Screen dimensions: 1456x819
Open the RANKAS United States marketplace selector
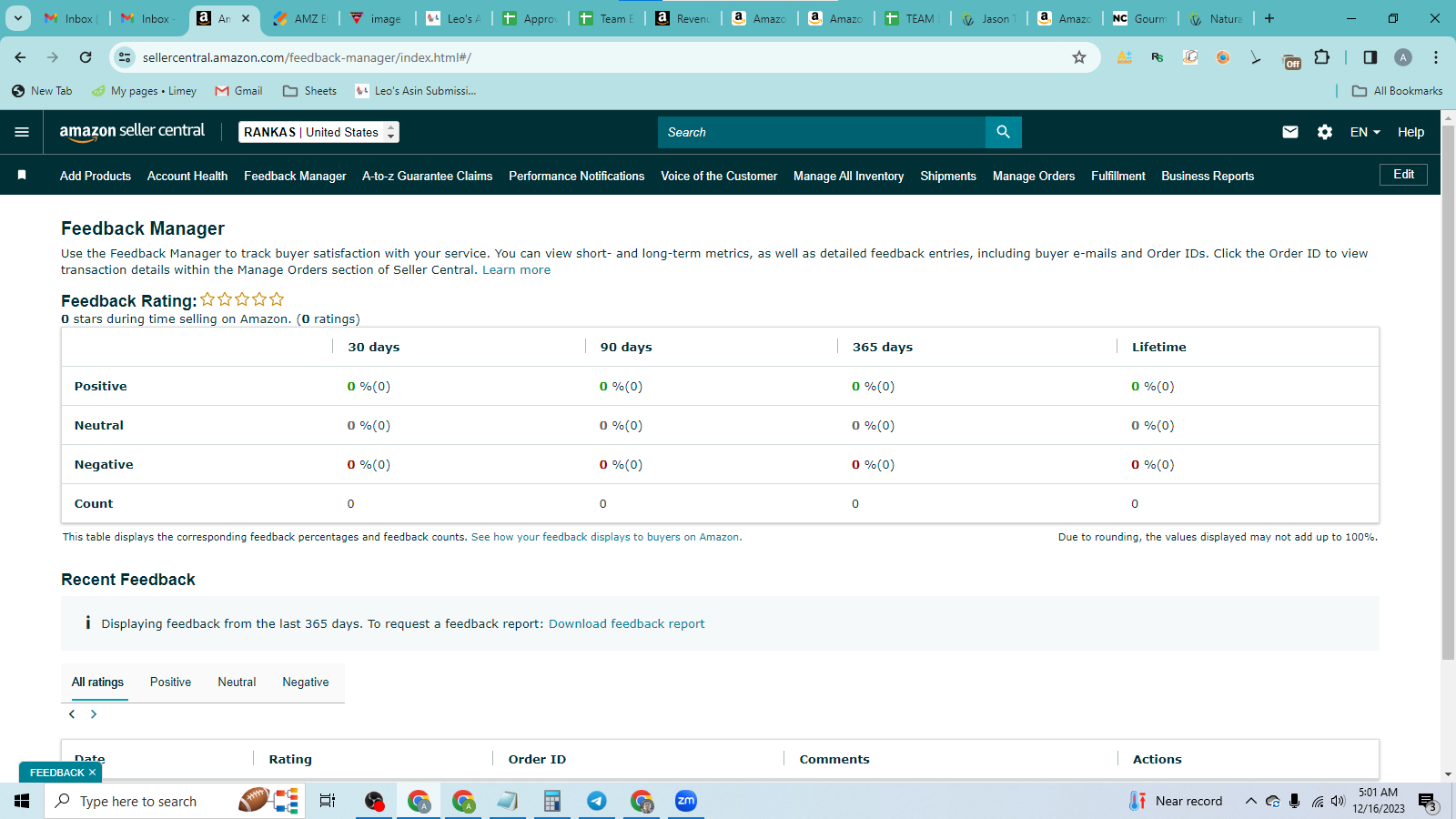[x=318, y=132]
